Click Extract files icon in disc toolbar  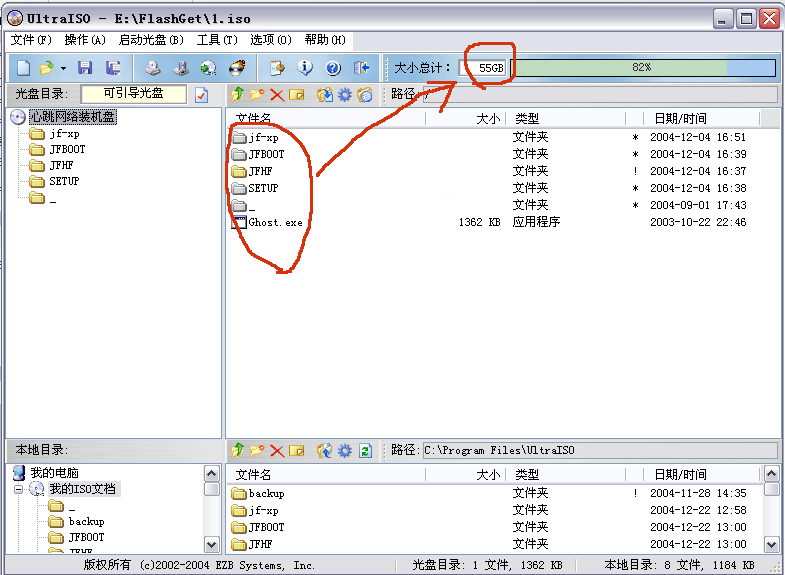click(324, 95)
